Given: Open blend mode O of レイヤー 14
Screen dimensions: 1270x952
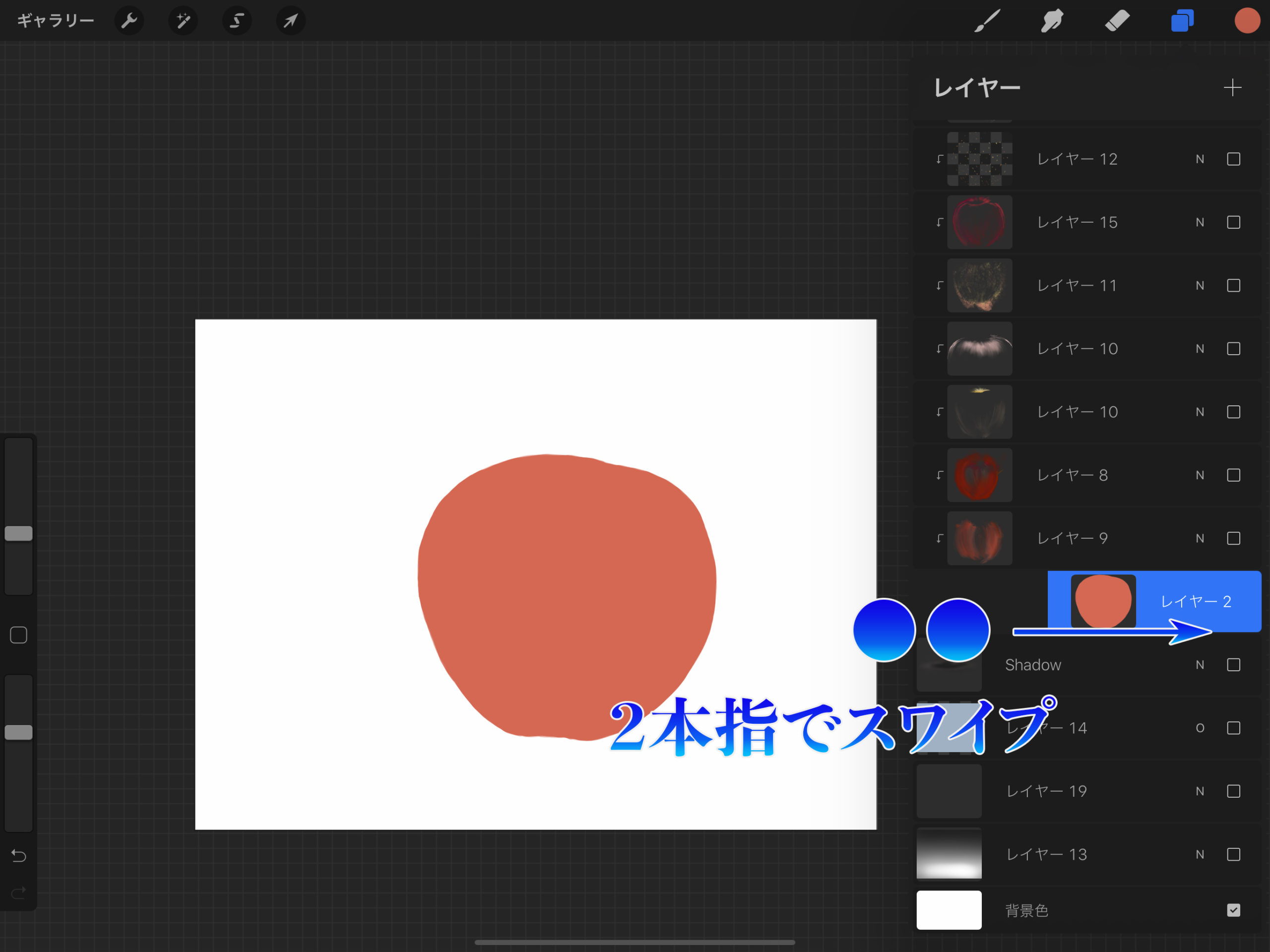Looking at the screenshot, I should (1200, 728).
